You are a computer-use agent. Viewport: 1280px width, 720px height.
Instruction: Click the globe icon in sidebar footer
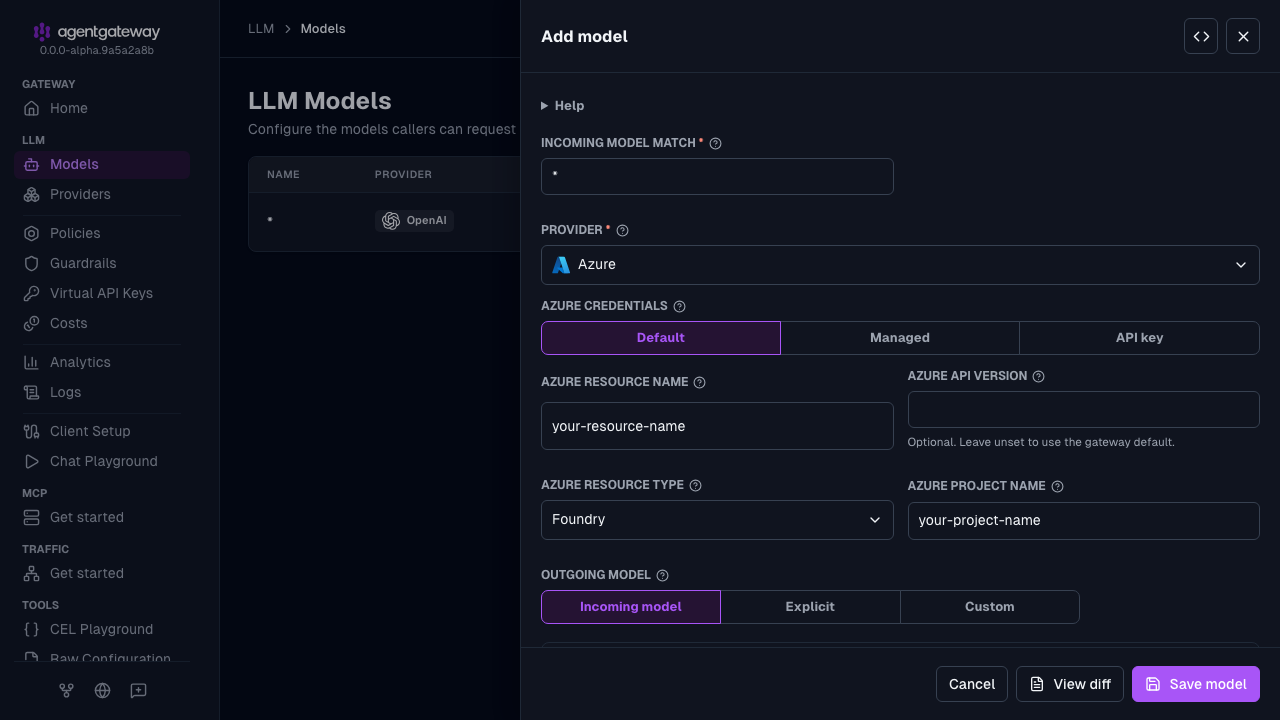click(102, 690)
